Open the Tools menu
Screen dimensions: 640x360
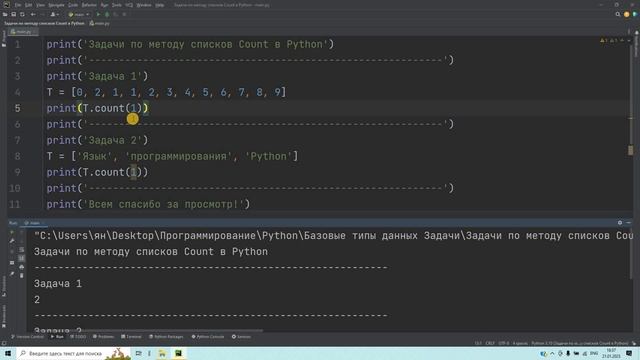[117, 5]
